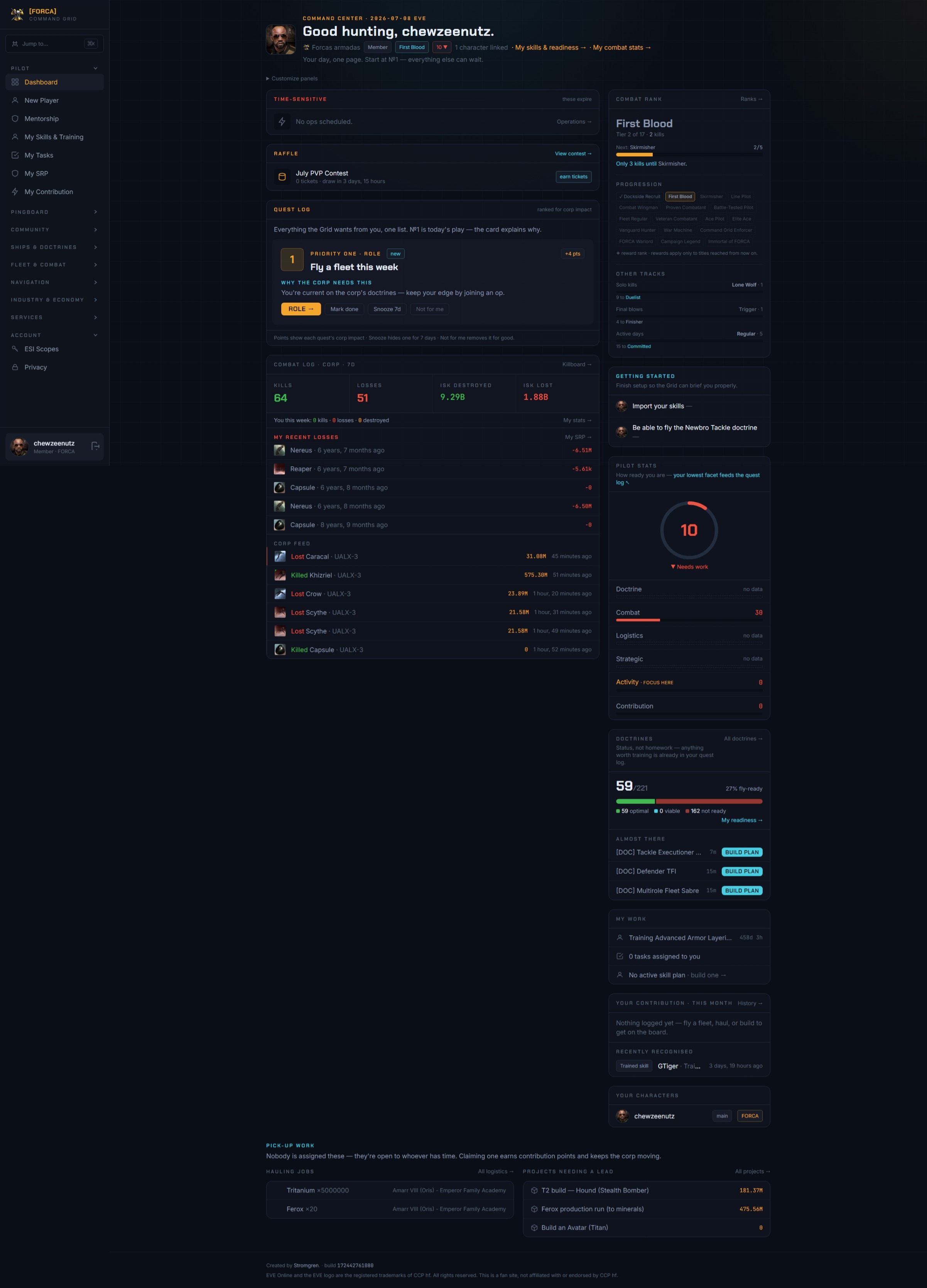Click the My Contribution lightning icon
927x1288 pixels.
(15, 191)
